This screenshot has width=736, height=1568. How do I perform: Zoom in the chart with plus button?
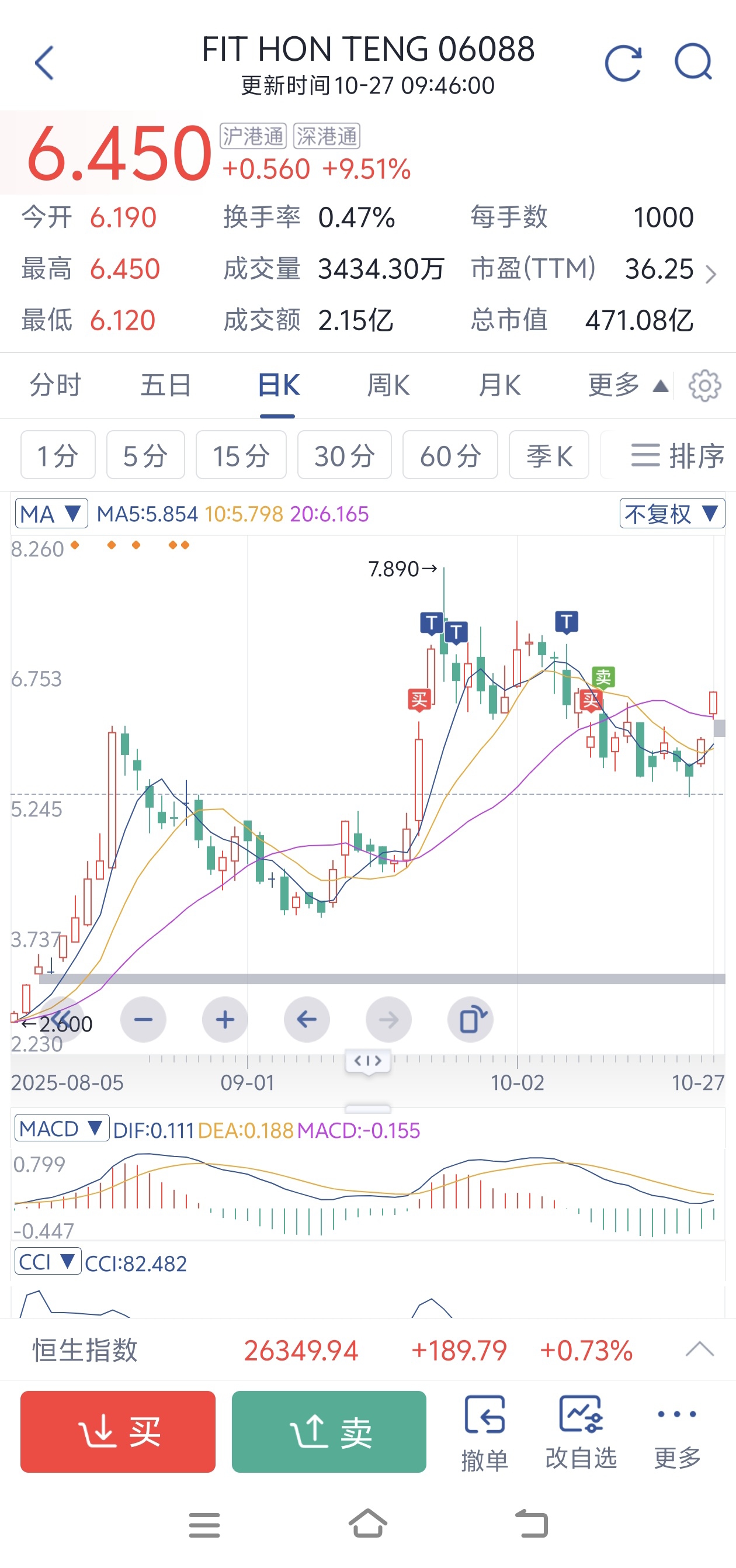225,1020
